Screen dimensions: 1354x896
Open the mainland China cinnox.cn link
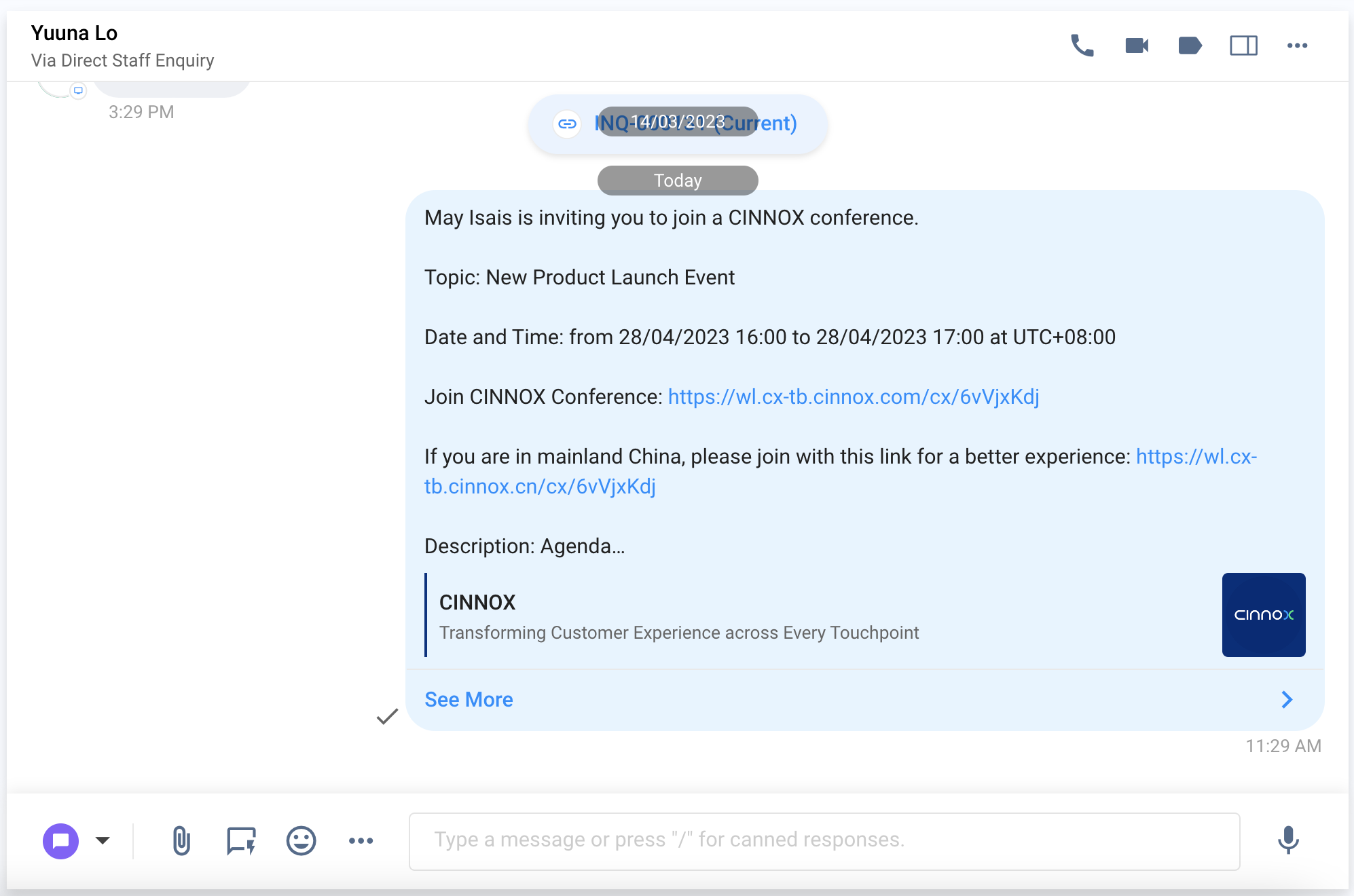coord(540,487)
